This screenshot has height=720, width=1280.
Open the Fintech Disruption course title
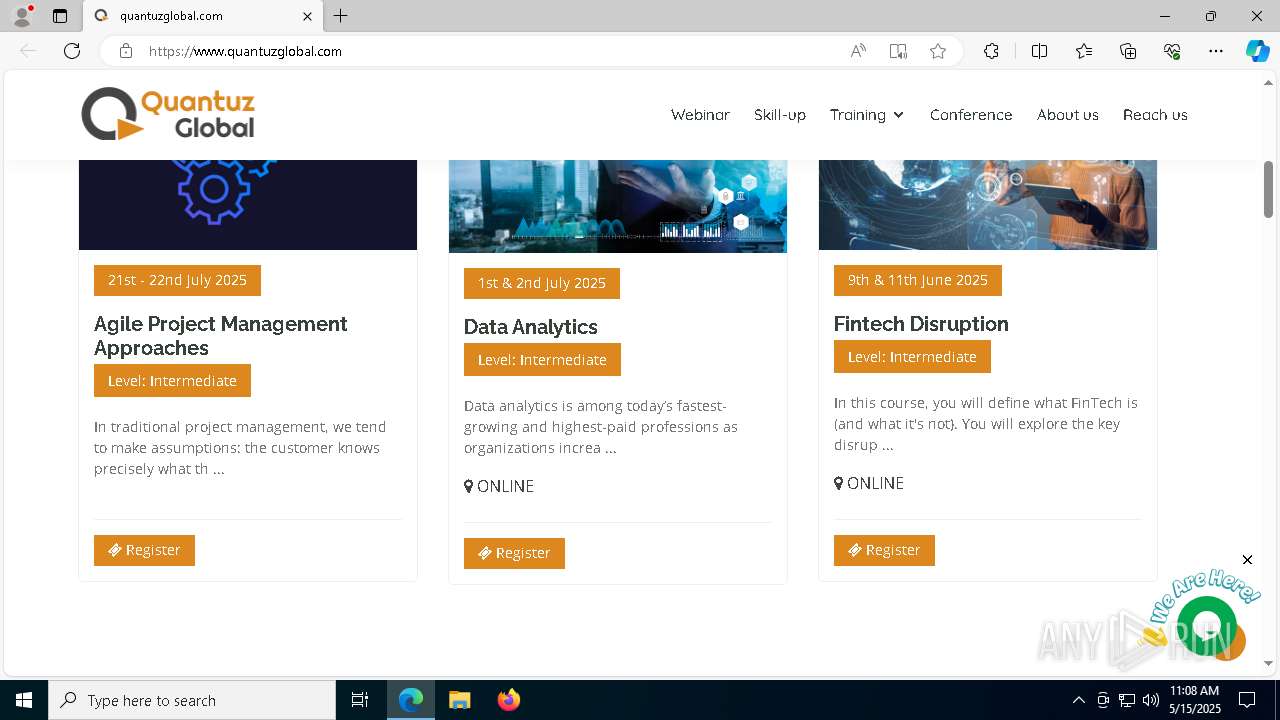coord(921,324)
